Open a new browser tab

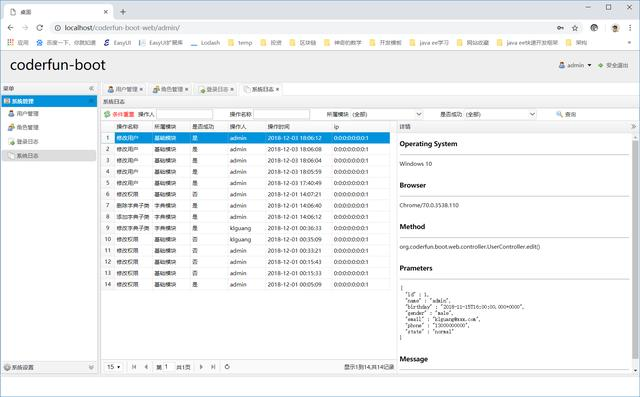123,12
